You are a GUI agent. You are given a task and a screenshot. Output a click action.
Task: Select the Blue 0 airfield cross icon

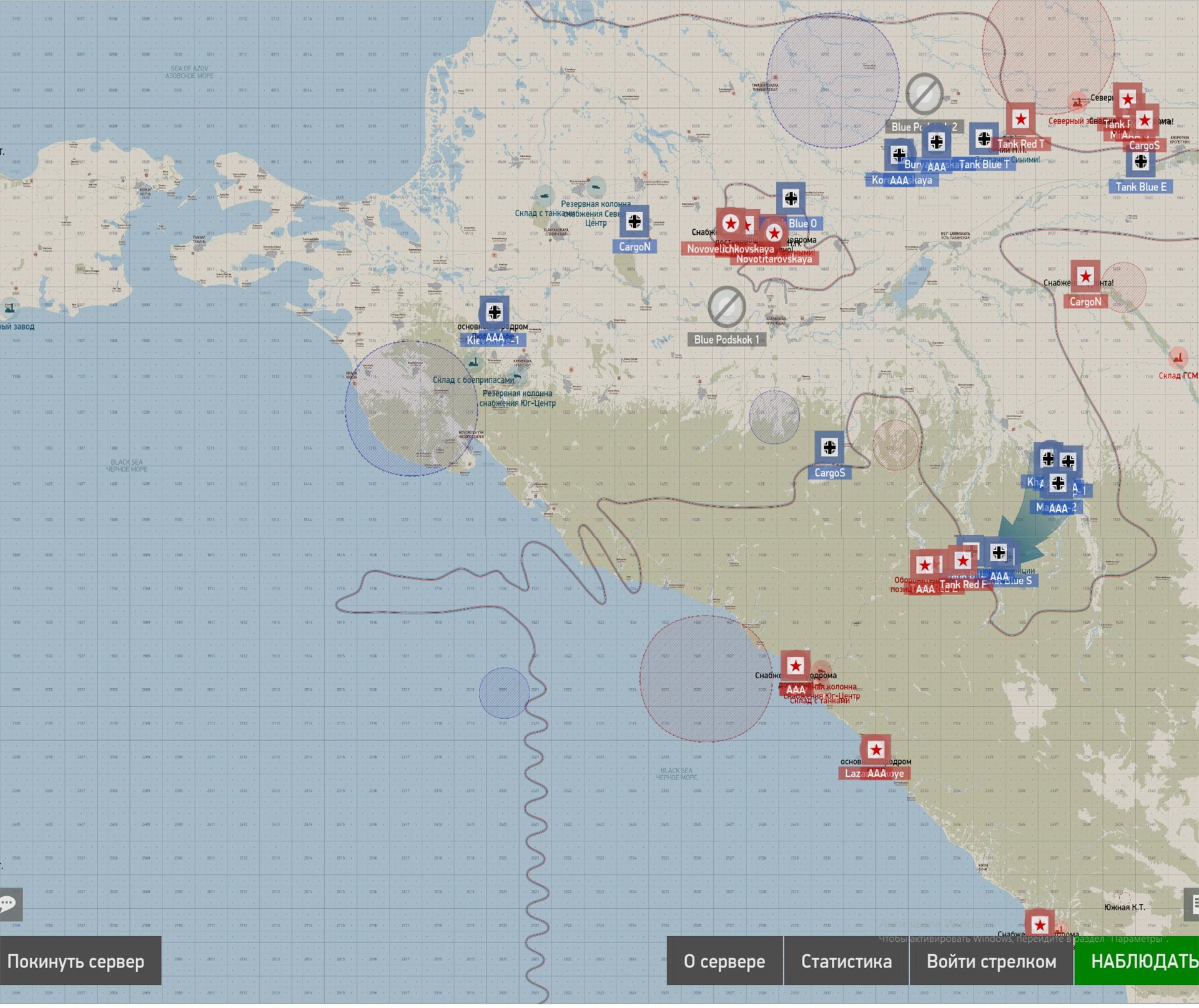(x=791, y=199)
